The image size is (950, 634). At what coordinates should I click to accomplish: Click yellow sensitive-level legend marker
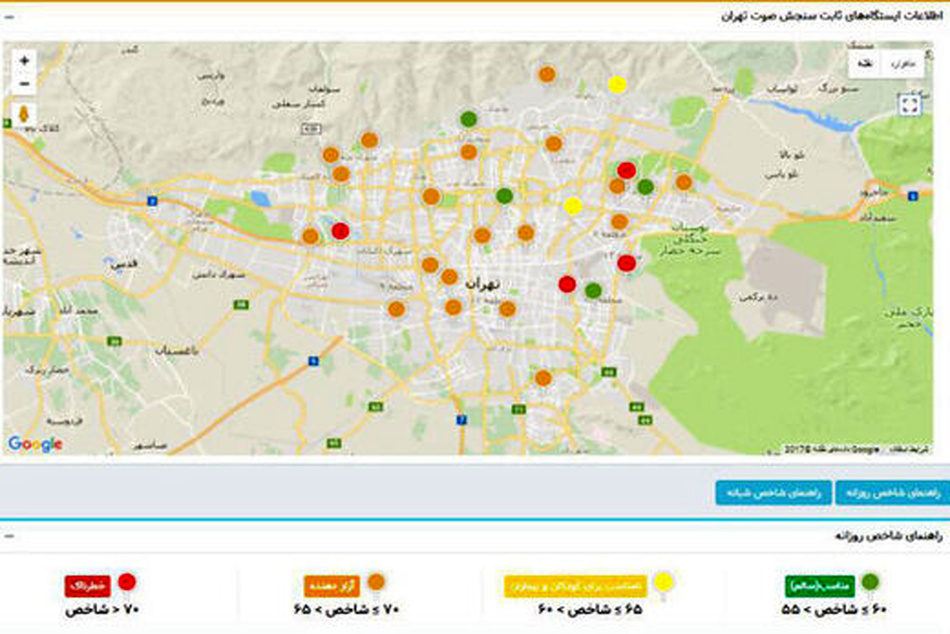pyautogui.click(x=664, y=582)
